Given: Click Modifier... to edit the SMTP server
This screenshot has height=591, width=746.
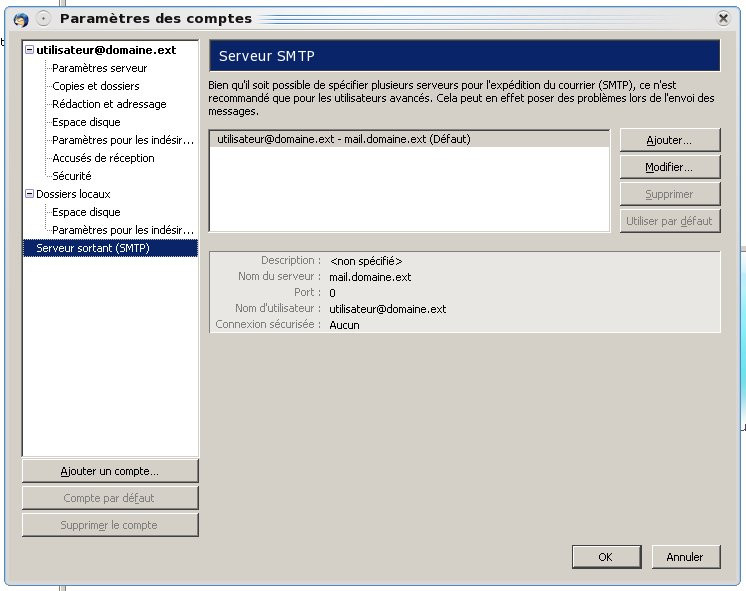Looking at the screenshot, I should 669,167.
